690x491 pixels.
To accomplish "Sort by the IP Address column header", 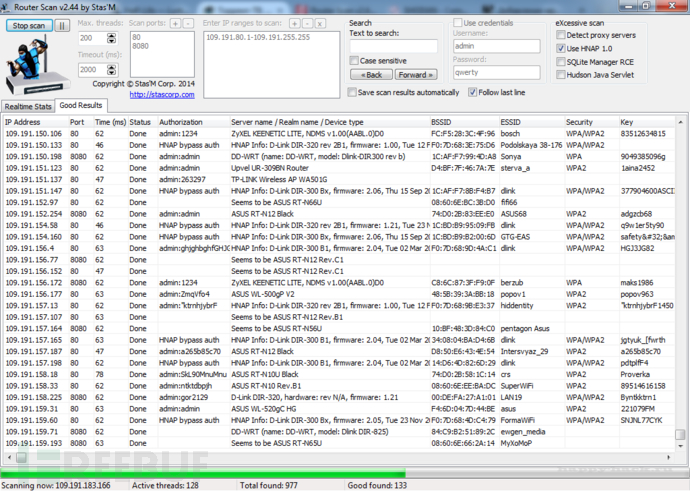I will pyautogui.click(x=35, y=122).
